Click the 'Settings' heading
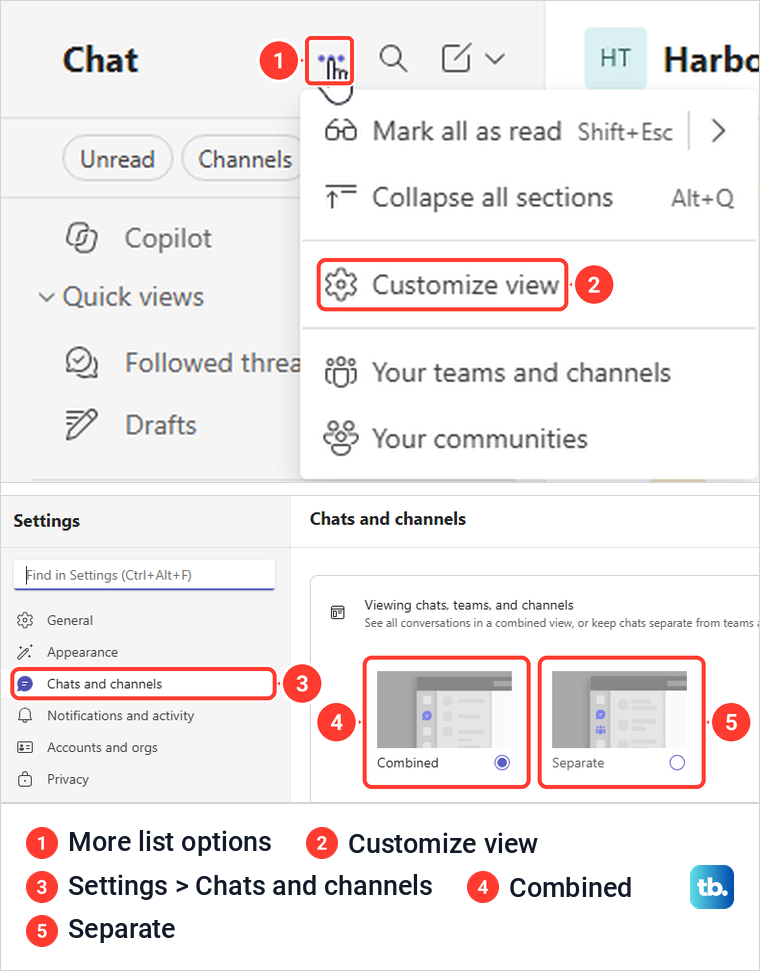 46,521
